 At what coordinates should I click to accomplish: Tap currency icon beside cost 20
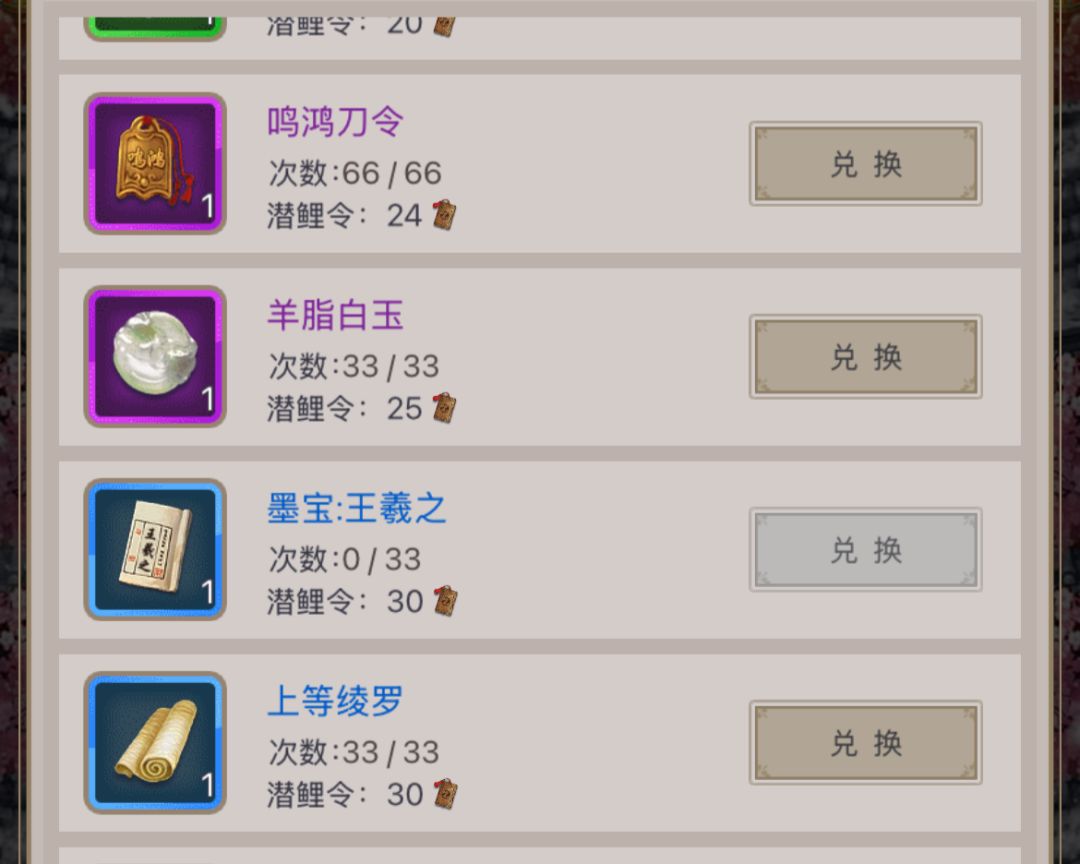coord(444,26)
